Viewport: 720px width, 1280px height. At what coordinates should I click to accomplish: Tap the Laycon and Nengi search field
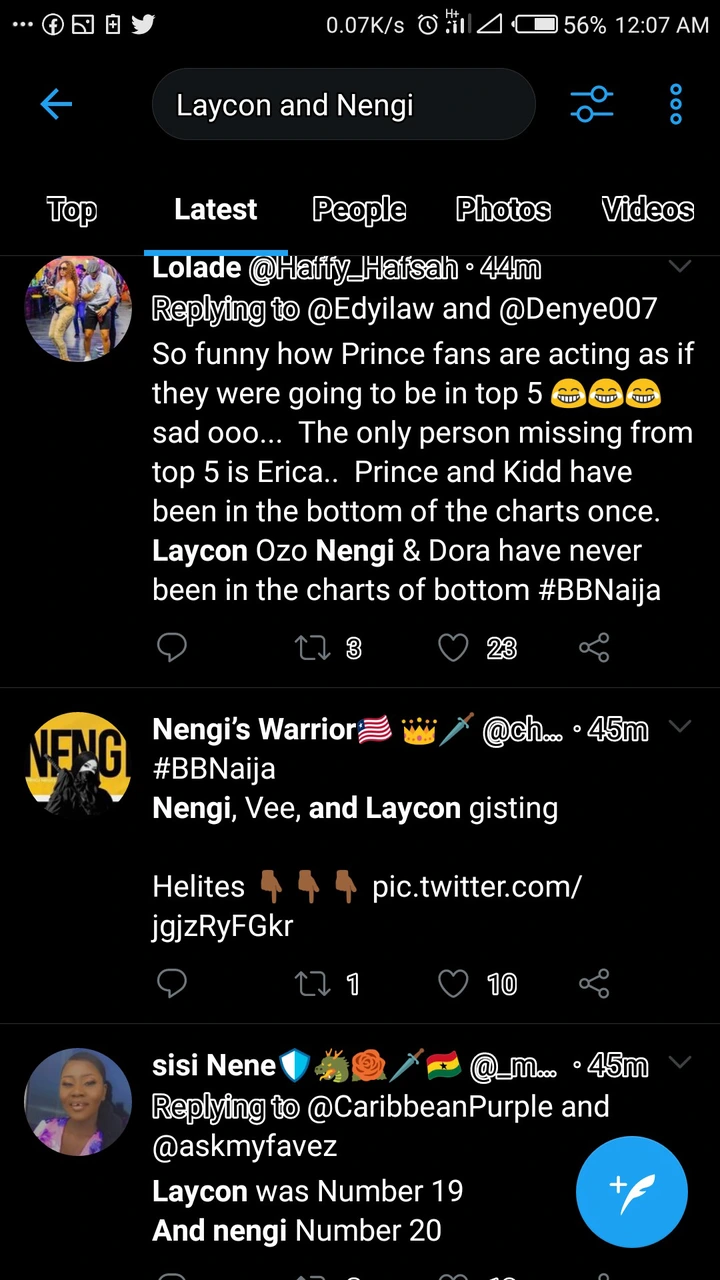tap(343, 104)
